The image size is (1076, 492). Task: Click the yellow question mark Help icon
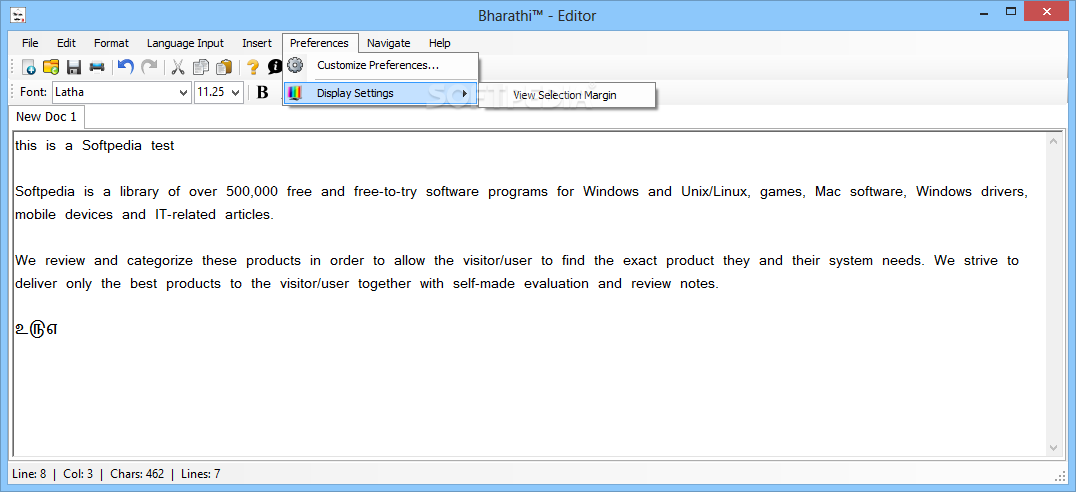point(253,67)
